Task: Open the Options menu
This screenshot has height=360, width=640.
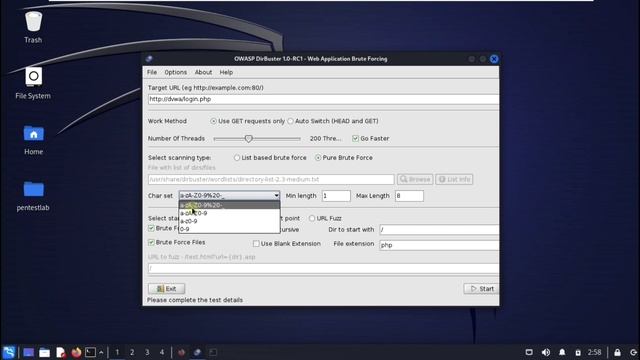Action: click(176, 72)
